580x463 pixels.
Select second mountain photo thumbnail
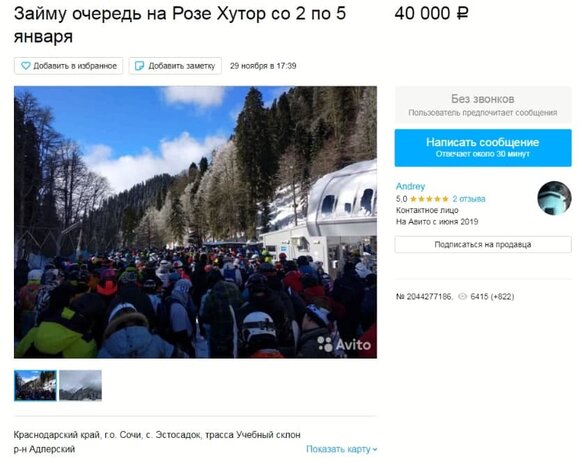point(80,385)
